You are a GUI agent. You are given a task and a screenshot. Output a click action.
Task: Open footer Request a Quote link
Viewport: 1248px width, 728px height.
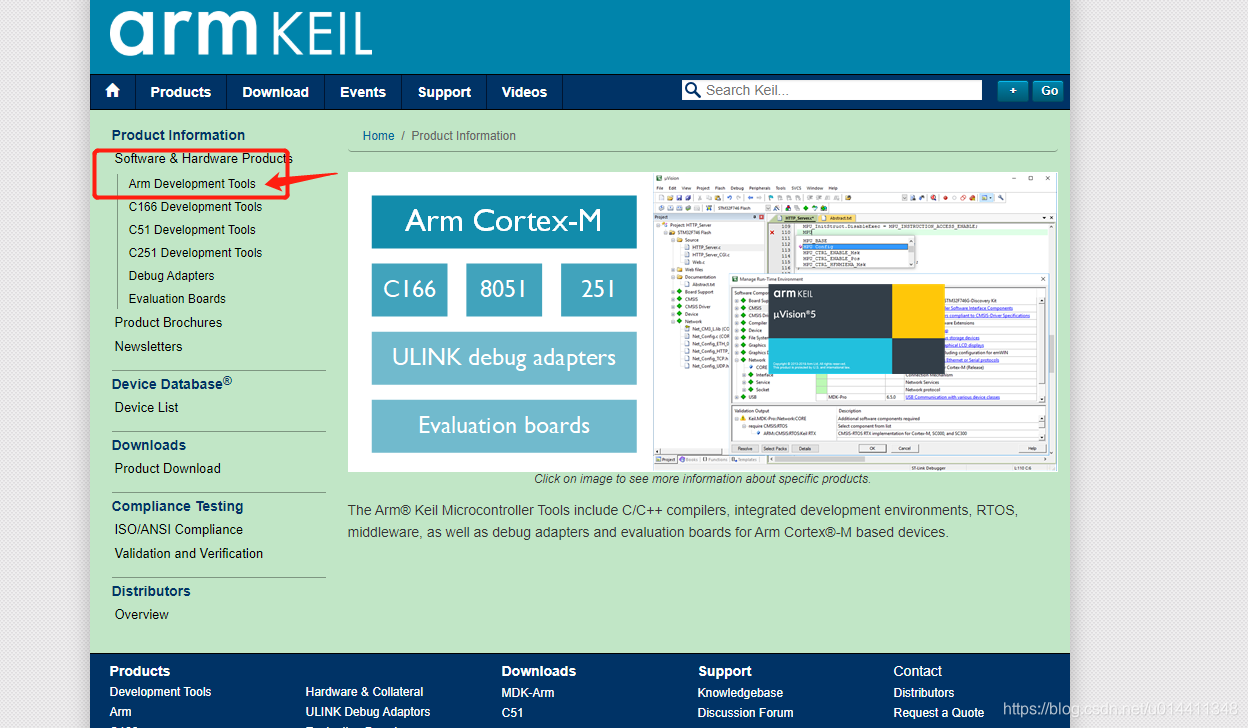coord(938,713)
